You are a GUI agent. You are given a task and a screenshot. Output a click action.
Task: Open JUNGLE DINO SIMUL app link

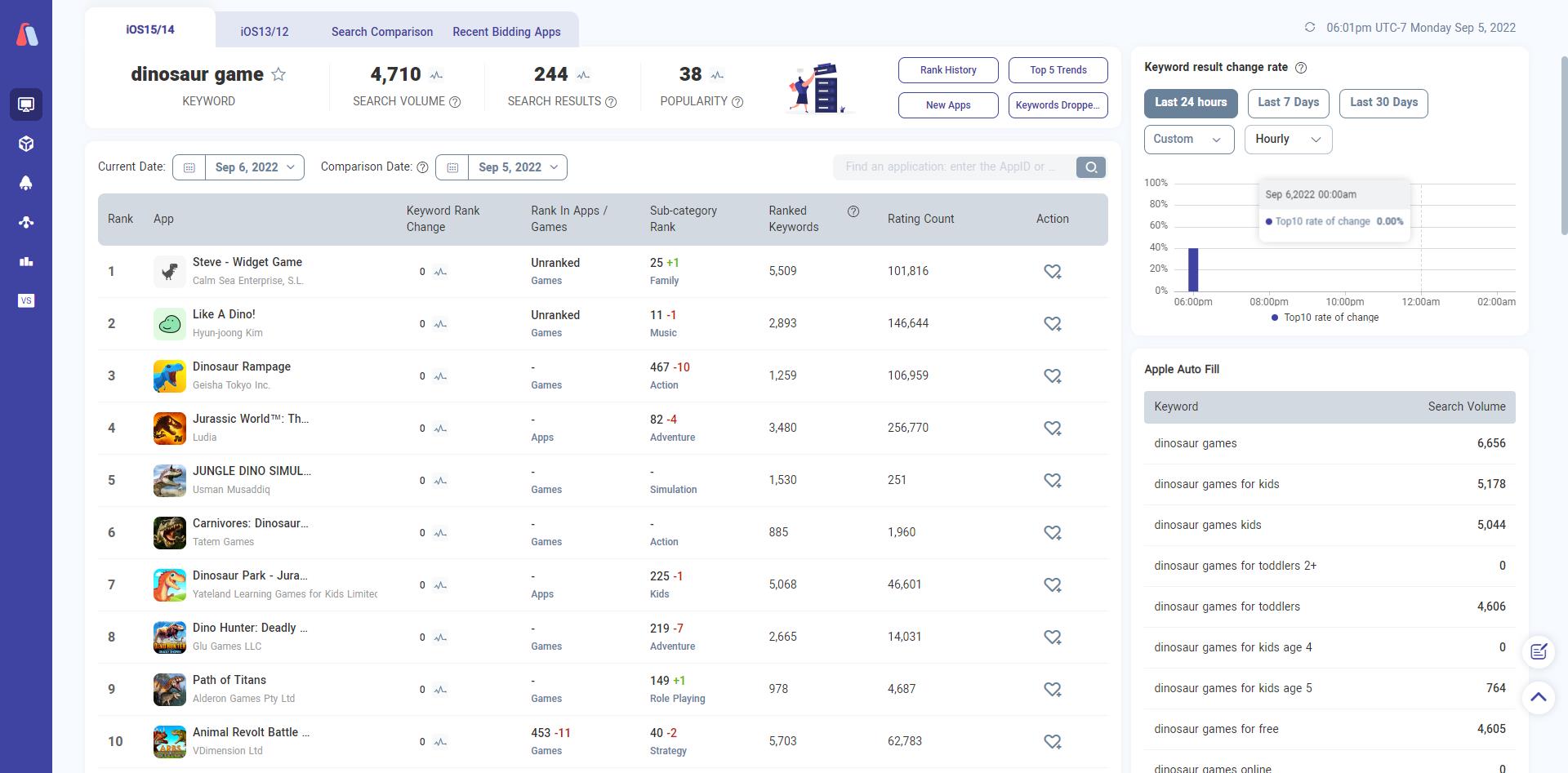252,471
